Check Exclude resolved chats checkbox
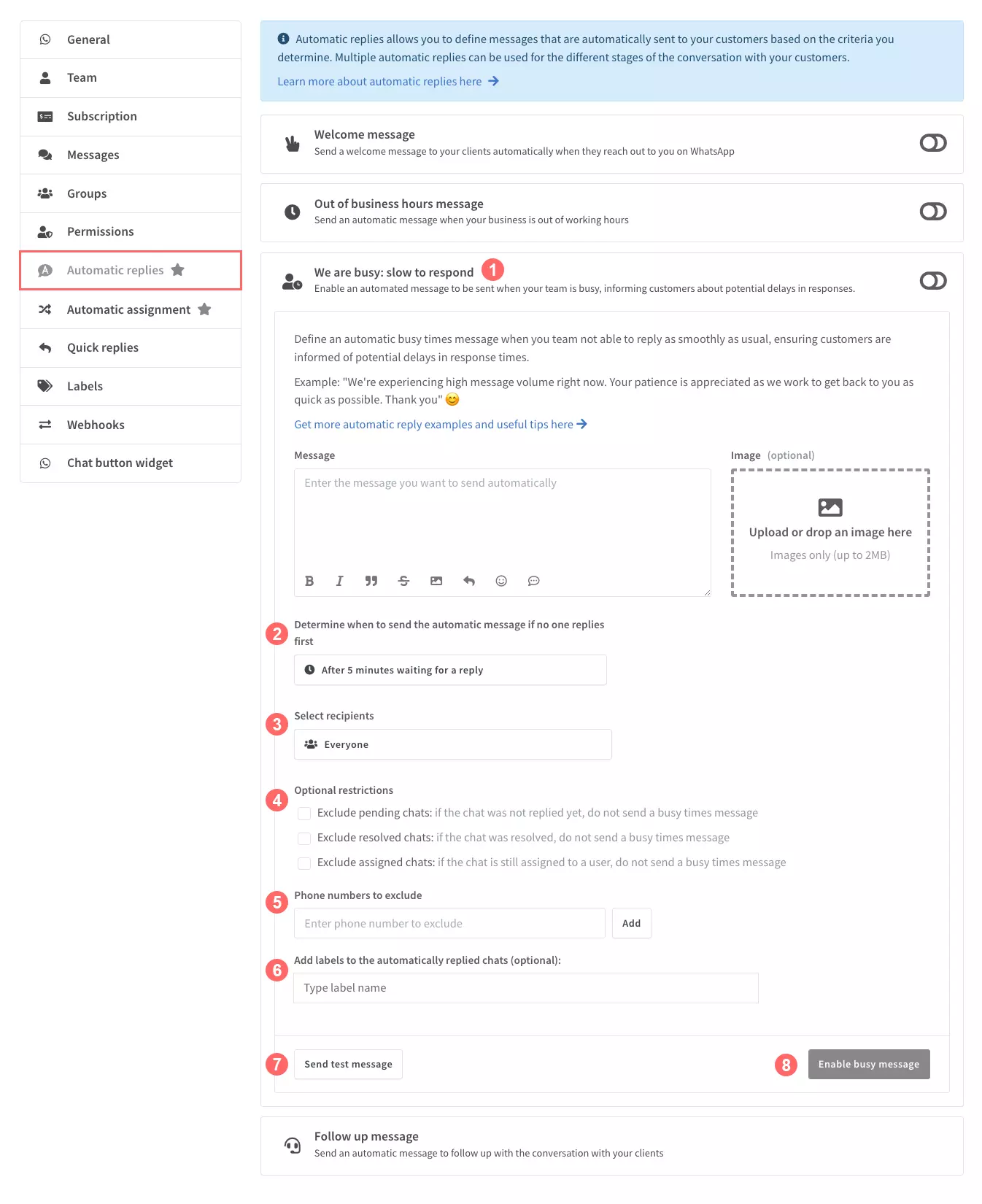The height and width of the screenshot is (1204, 982). (304, 838)
